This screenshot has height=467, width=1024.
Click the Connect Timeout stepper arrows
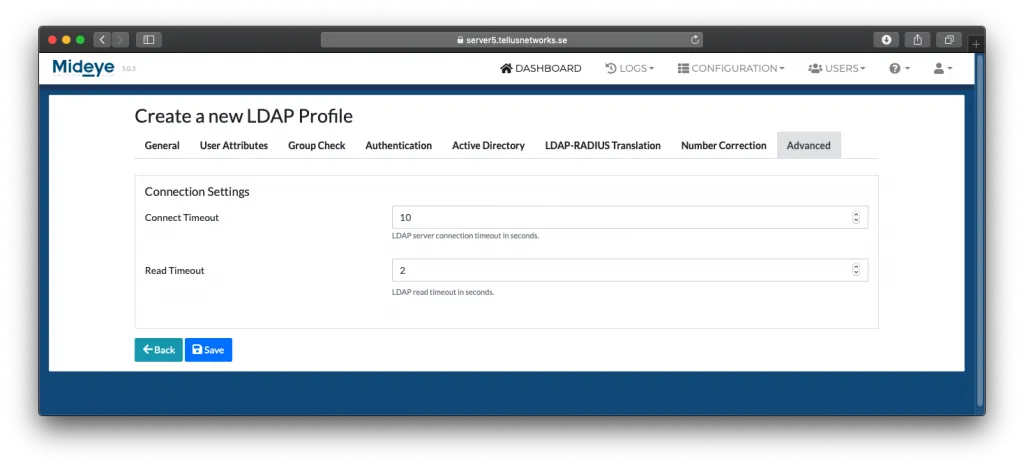tap(856, 217)
